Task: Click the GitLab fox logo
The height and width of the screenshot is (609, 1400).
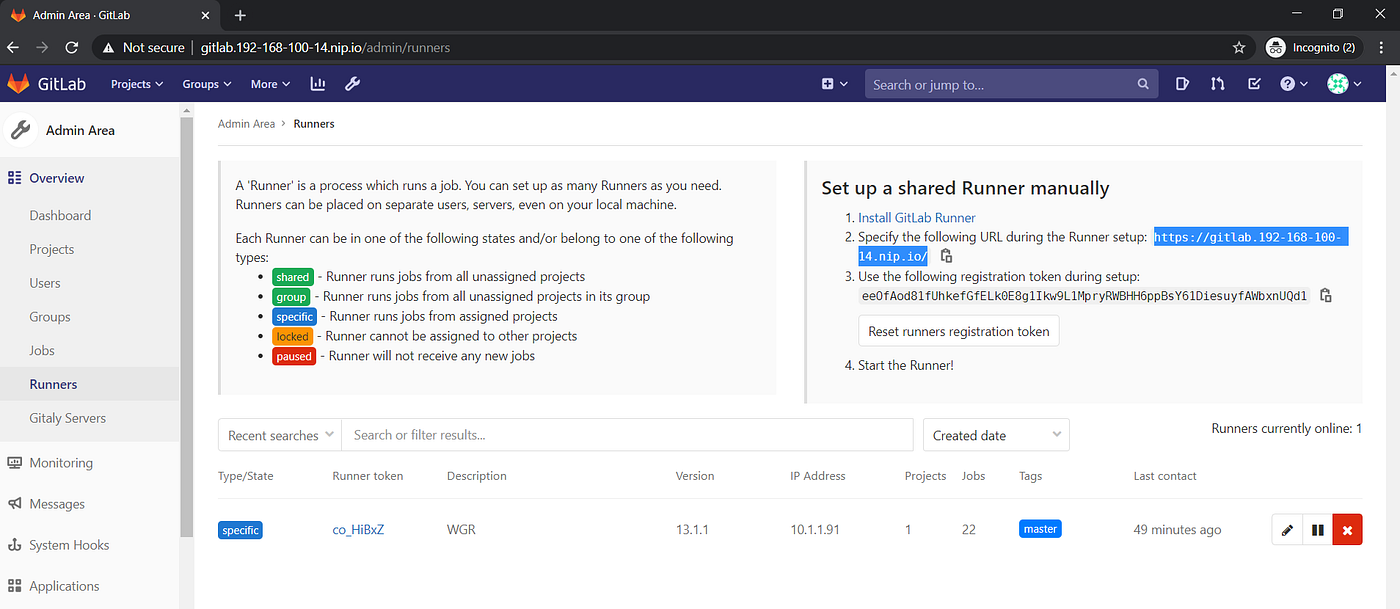Action: (18, 84)
